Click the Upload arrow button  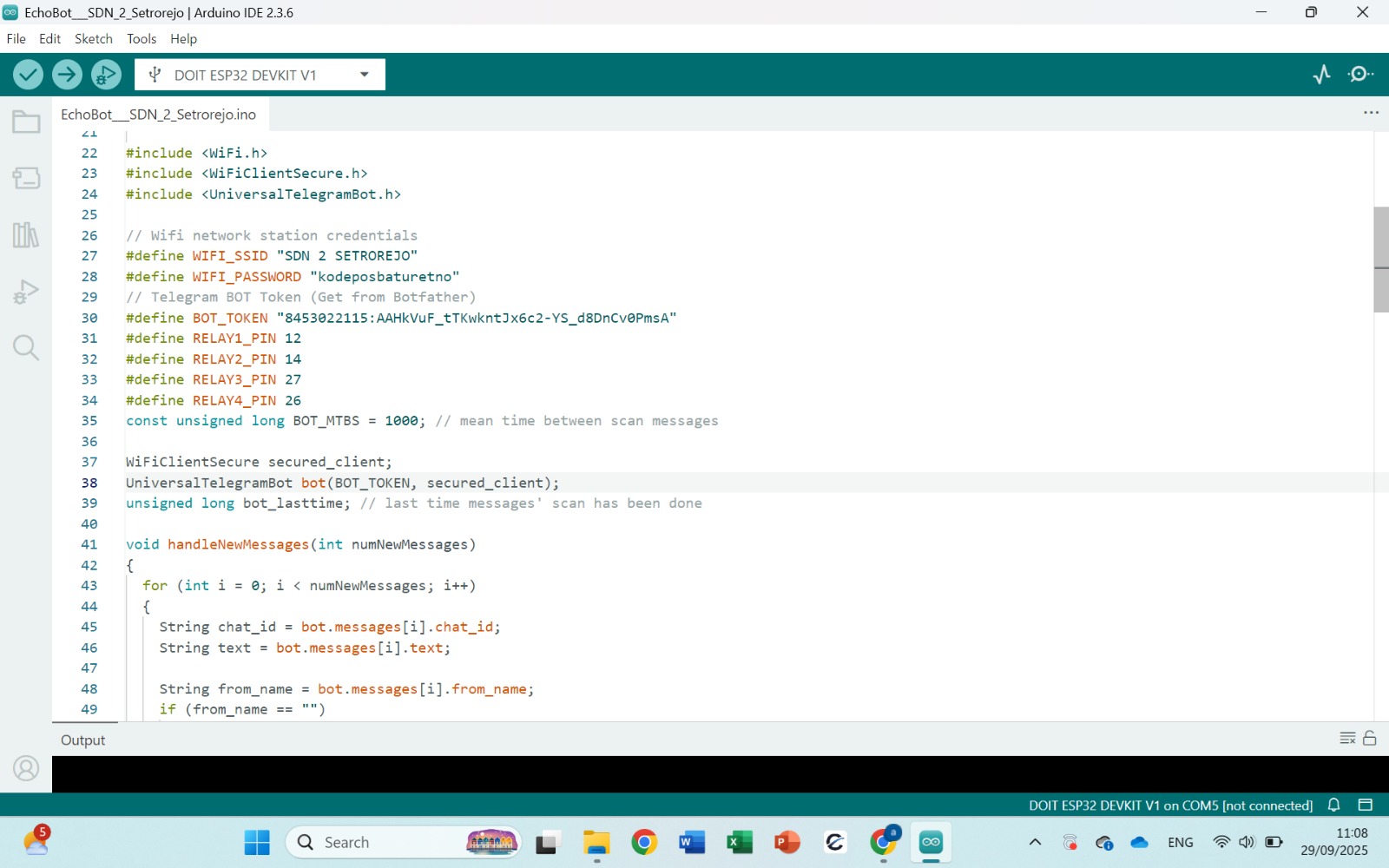(x=67, y=75)
